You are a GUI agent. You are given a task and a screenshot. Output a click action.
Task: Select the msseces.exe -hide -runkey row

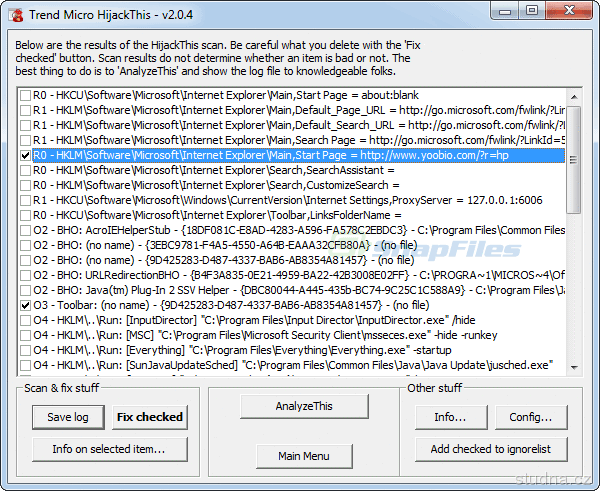[265, 335]
